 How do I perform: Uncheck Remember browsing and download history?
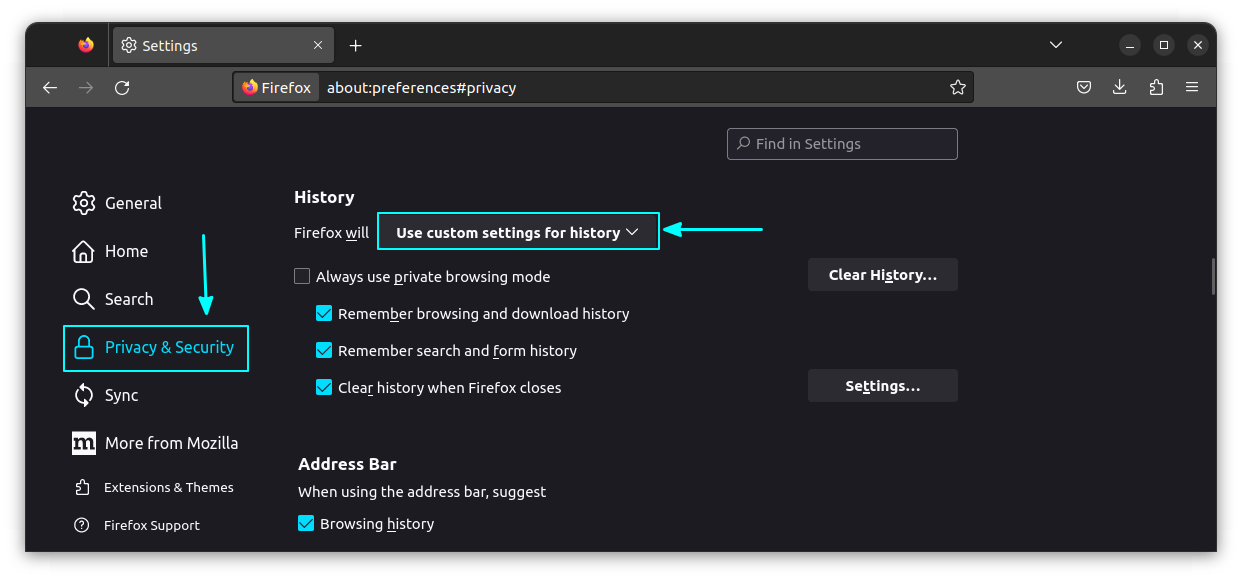[x=324, y=313]
